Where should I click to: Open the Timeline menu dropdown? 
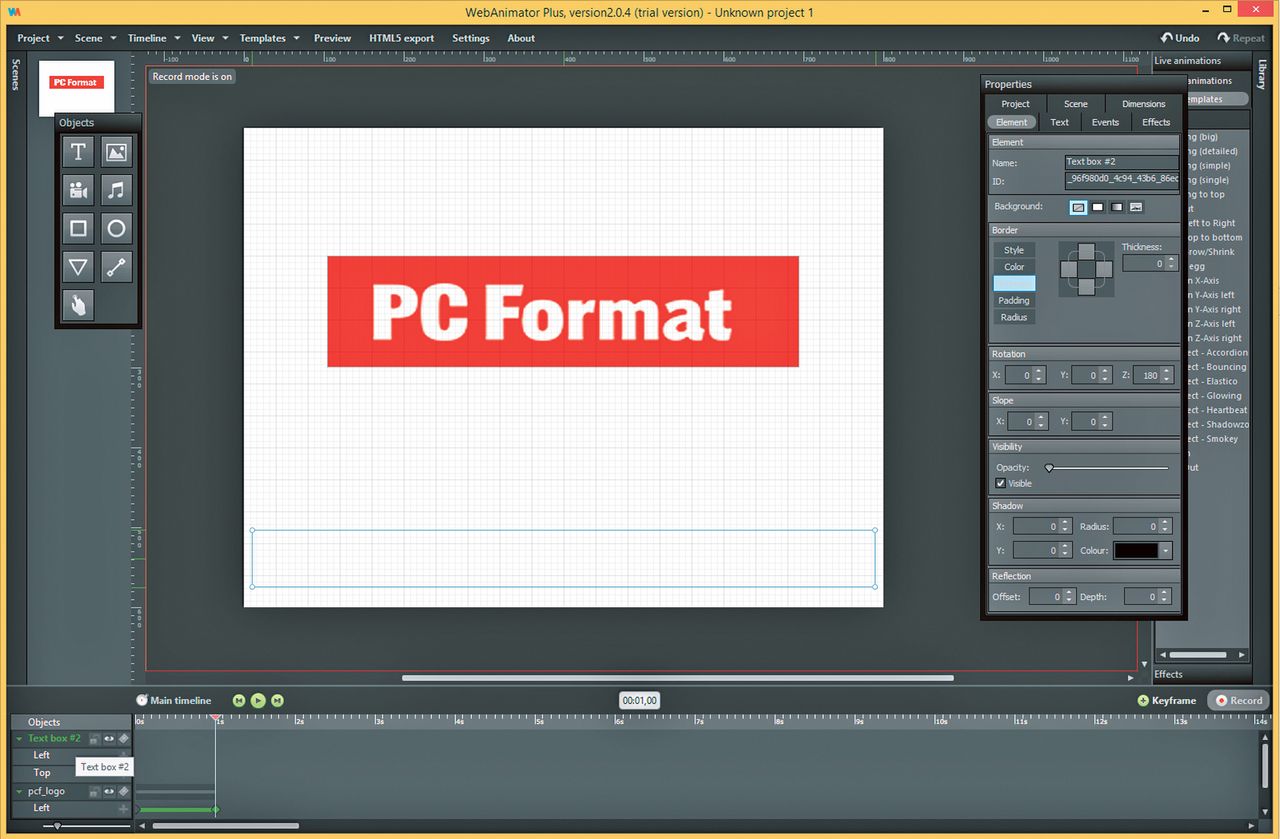tap(154, 38)
